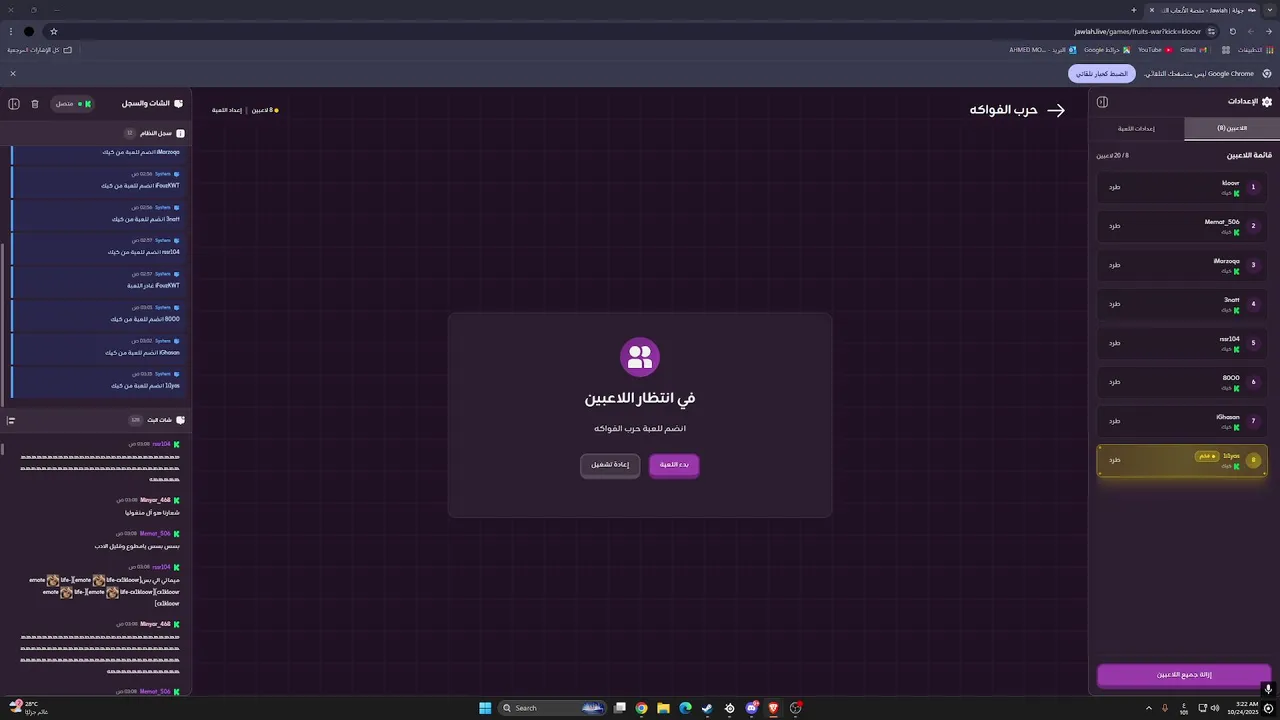
Task: Click the Windows taskbar search box
Action: pos(553,708)
